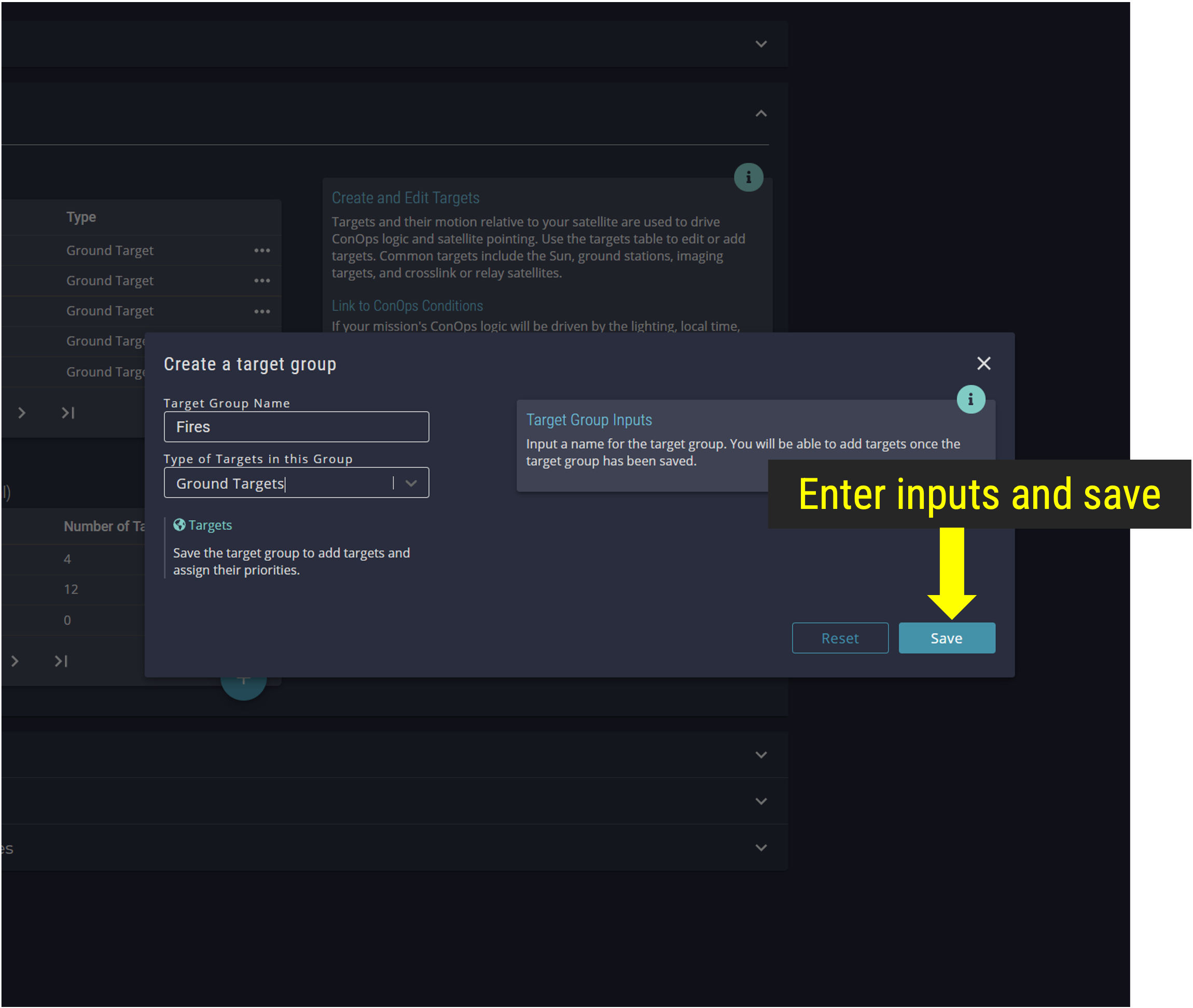Viewport: 1193px width, 1008px height.
Task: Click the Type column header in the targets table
Action: pyautogui.click(x=81, y=217)
